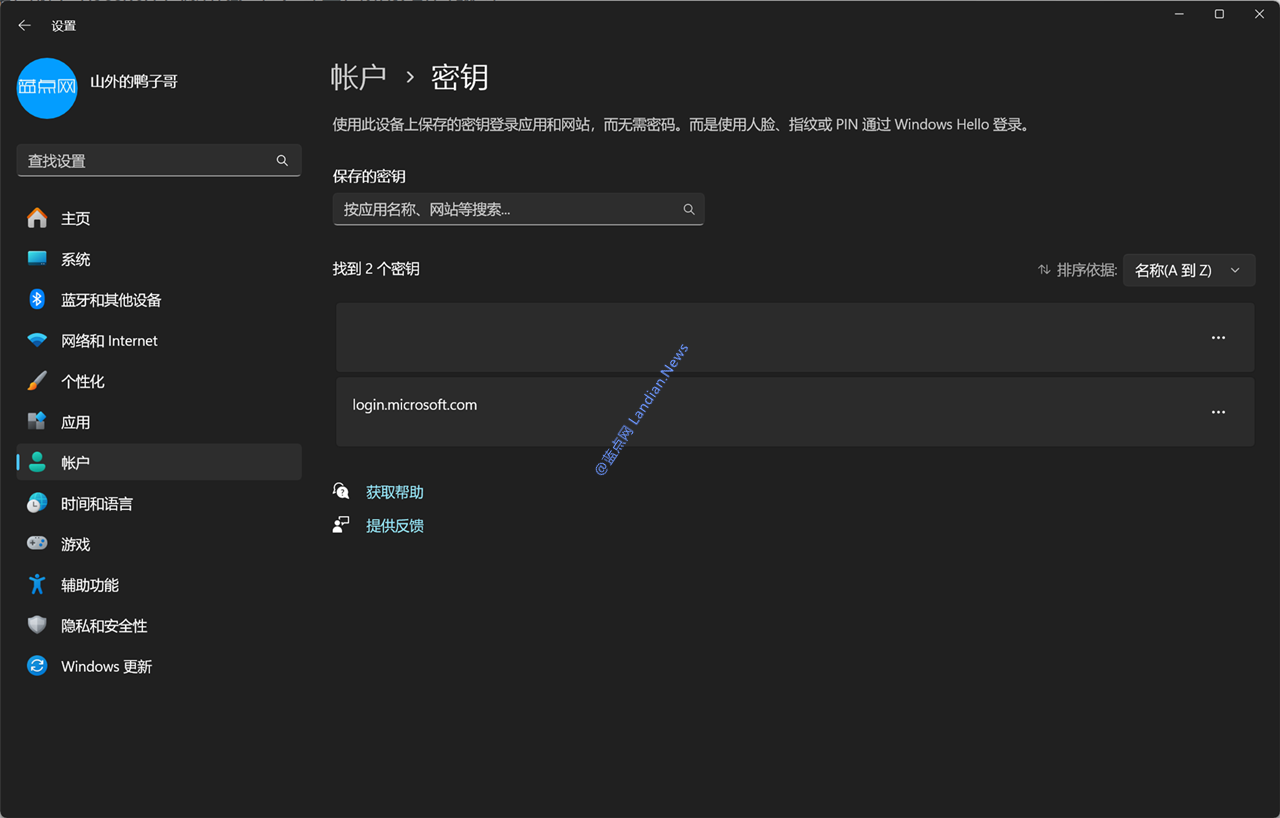Click the 帐户 person icon

point(37,462)
